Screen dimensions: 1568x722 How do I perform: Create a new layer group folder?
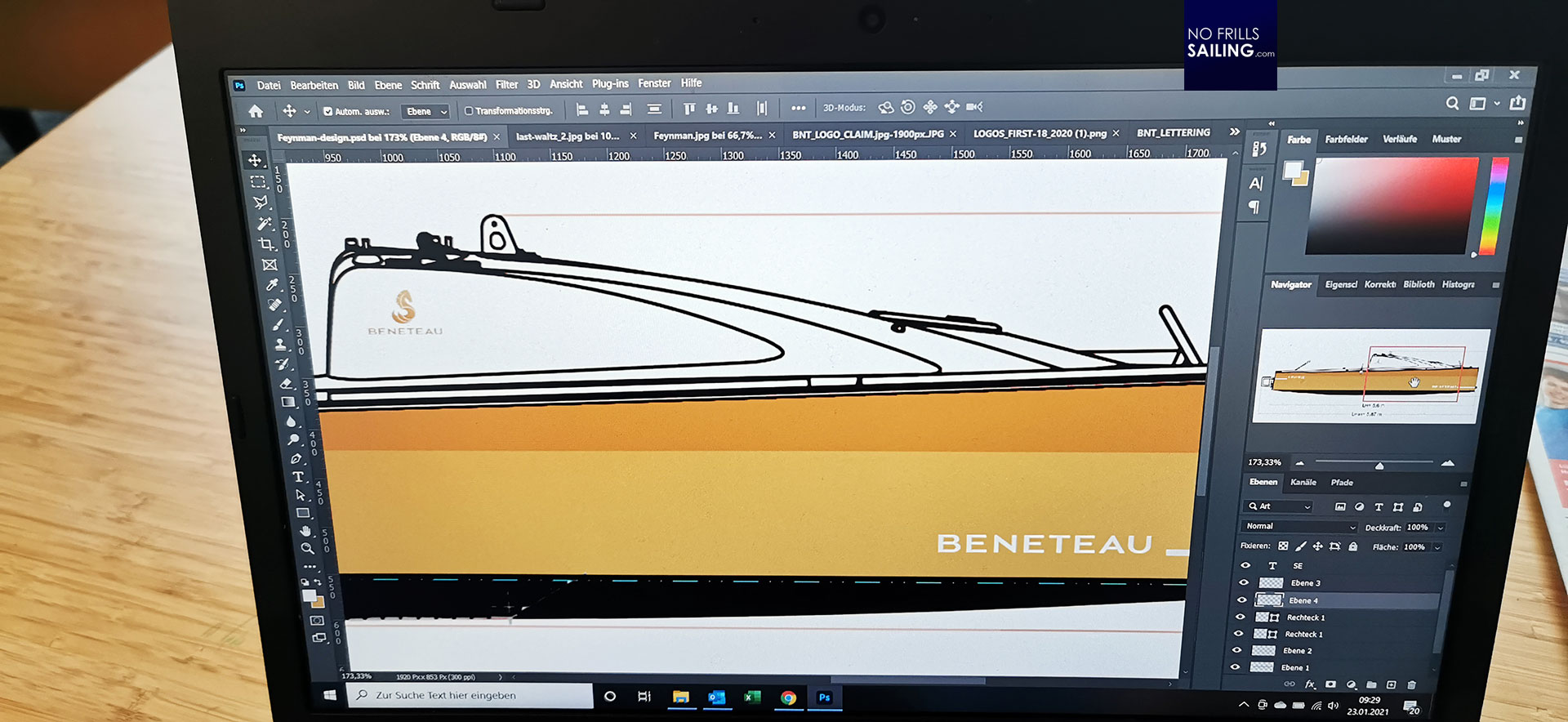coord(1371,684)
